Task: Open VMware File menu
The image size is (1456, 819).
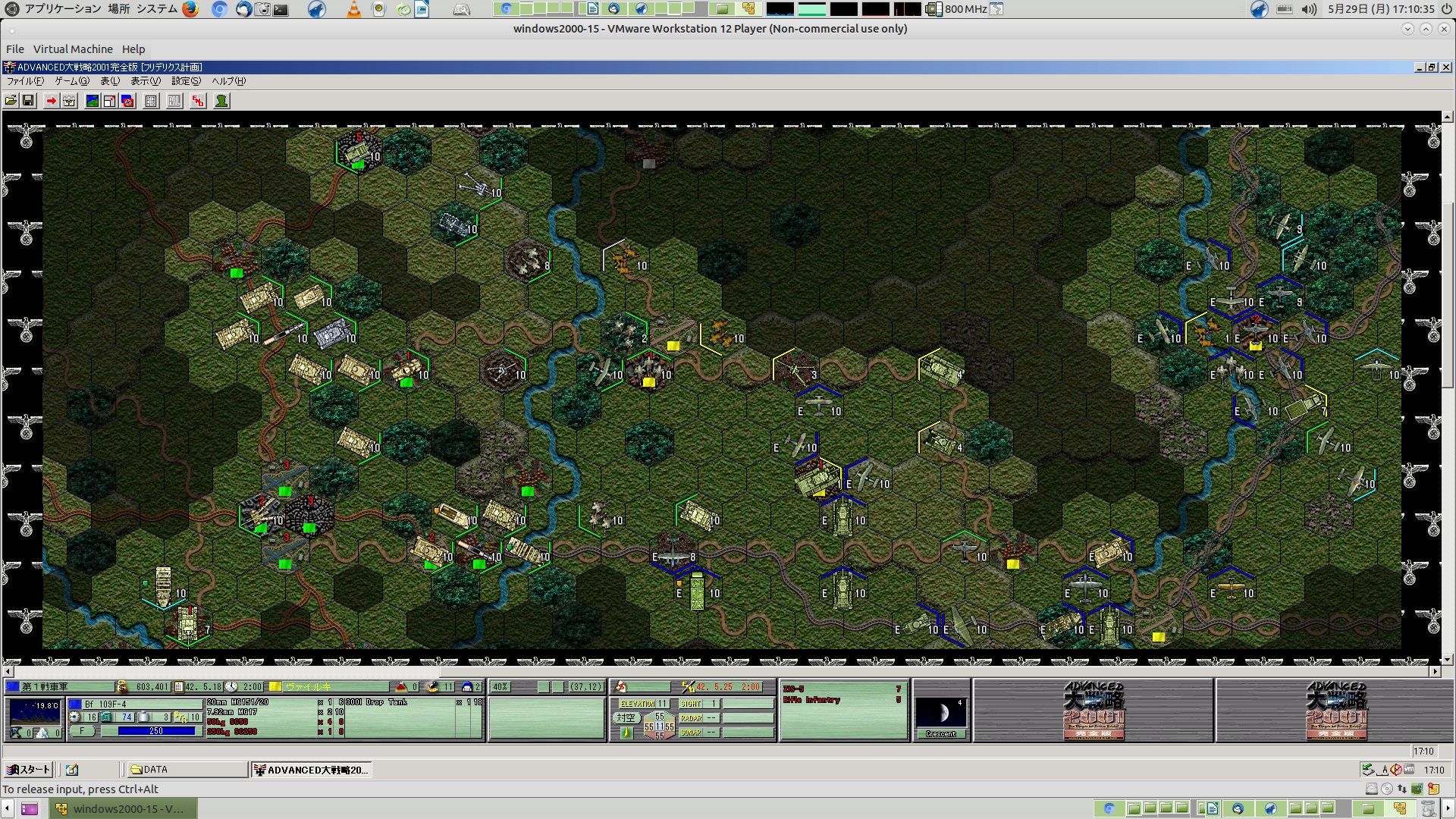Action: [x=15, y=49]
